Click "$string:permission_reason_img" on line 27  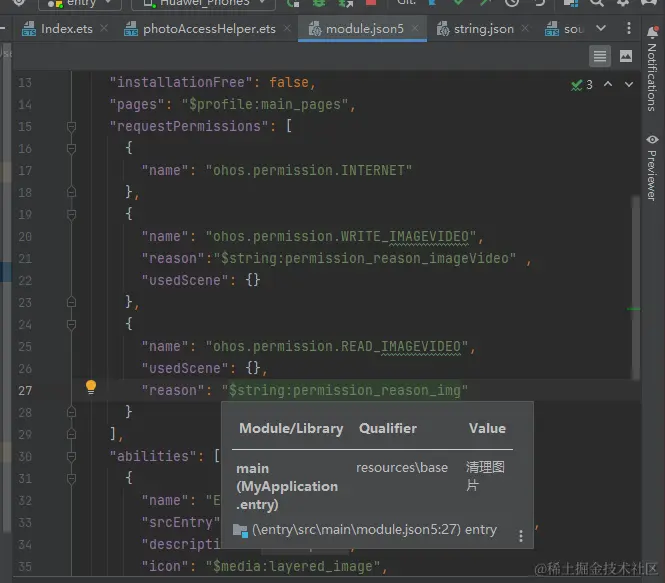(345, 391)
